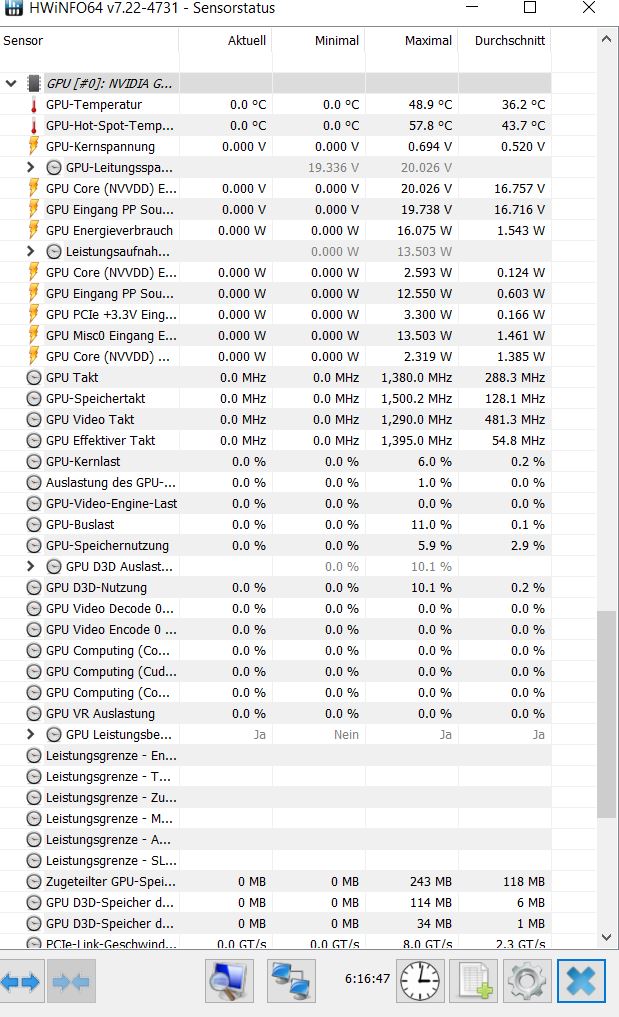Click the clock icon beside GPU D3D-Nutzung
The height and width of the screenshot is (1017, 619).
point(34,588)
